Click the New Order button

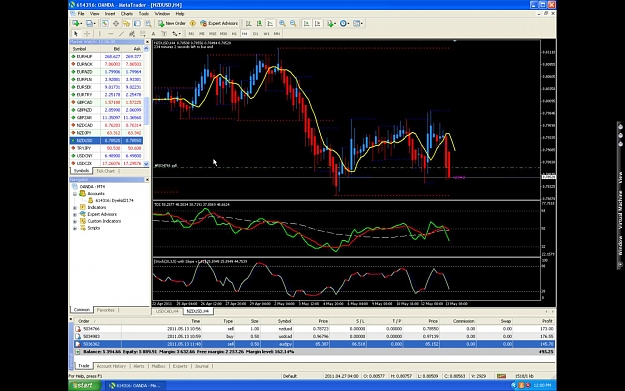(x=172, y=24)
